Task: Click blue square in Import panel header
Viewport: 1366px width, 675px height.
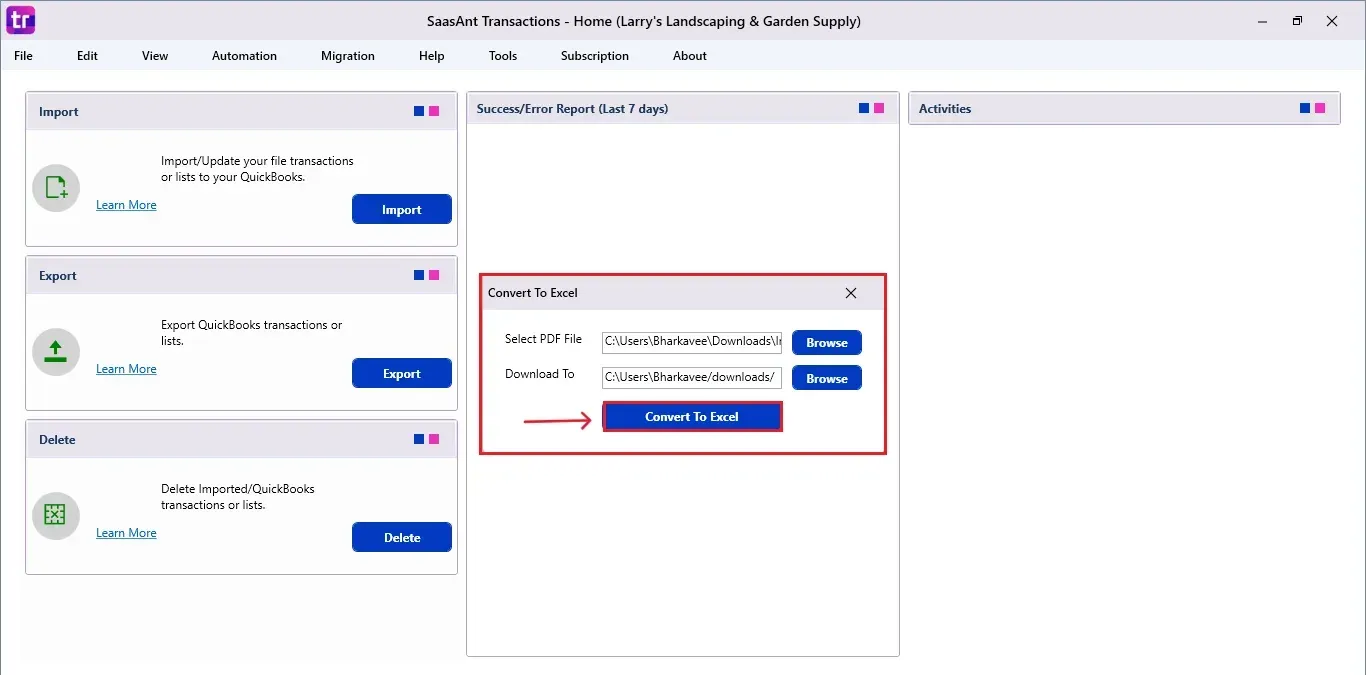Action: [419, 111]
